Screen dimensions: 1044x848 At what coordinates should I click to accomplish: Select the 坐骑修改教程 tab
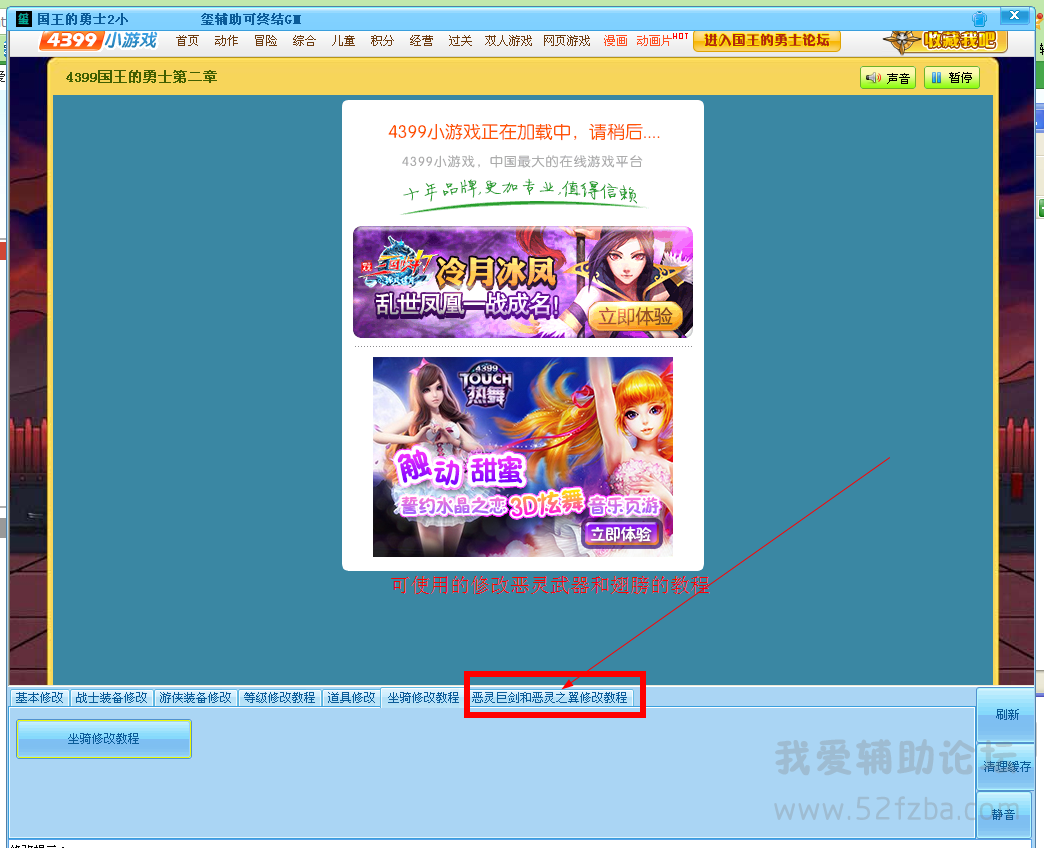[x=423, y=698]
